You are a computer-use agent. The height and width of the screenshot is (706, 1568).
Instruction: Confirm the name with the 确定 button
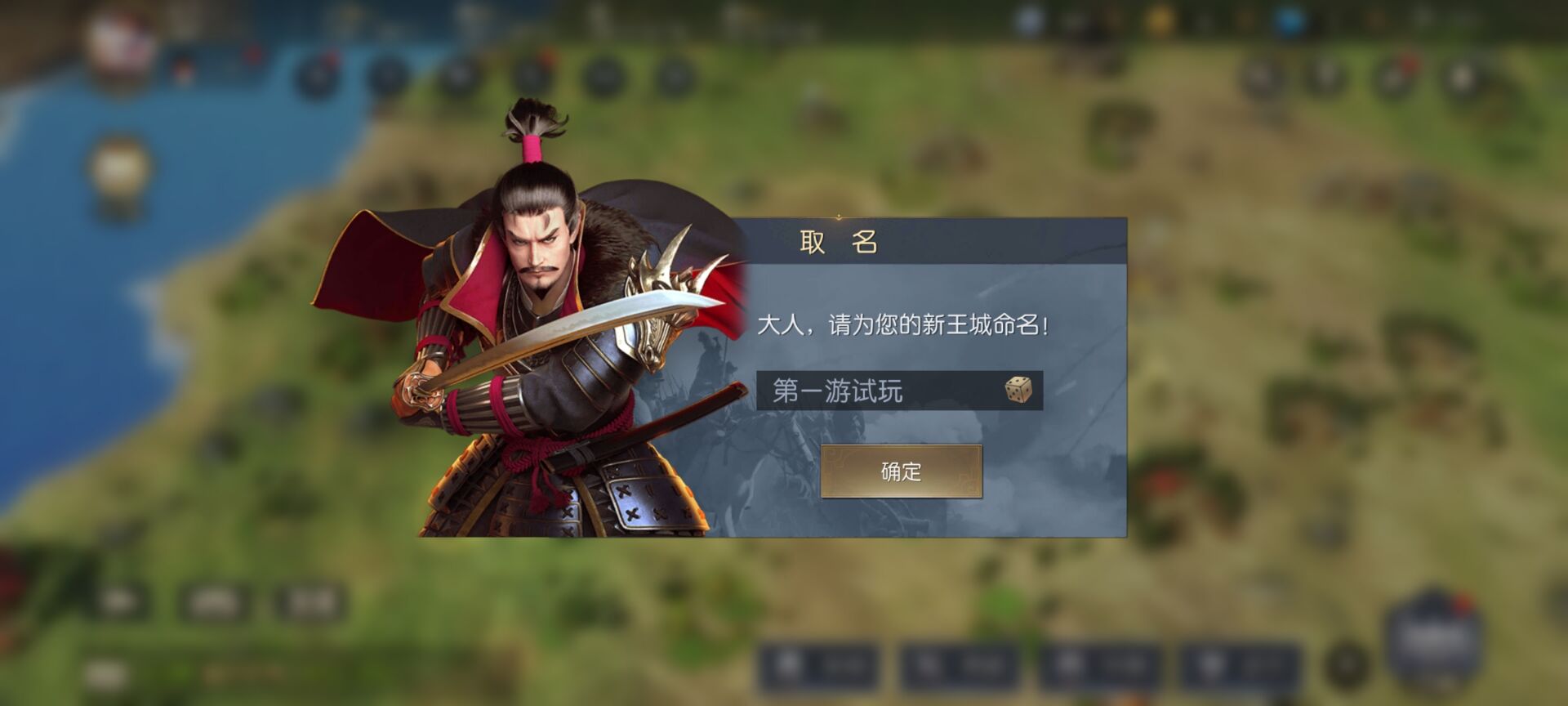[x=901, y=471]
